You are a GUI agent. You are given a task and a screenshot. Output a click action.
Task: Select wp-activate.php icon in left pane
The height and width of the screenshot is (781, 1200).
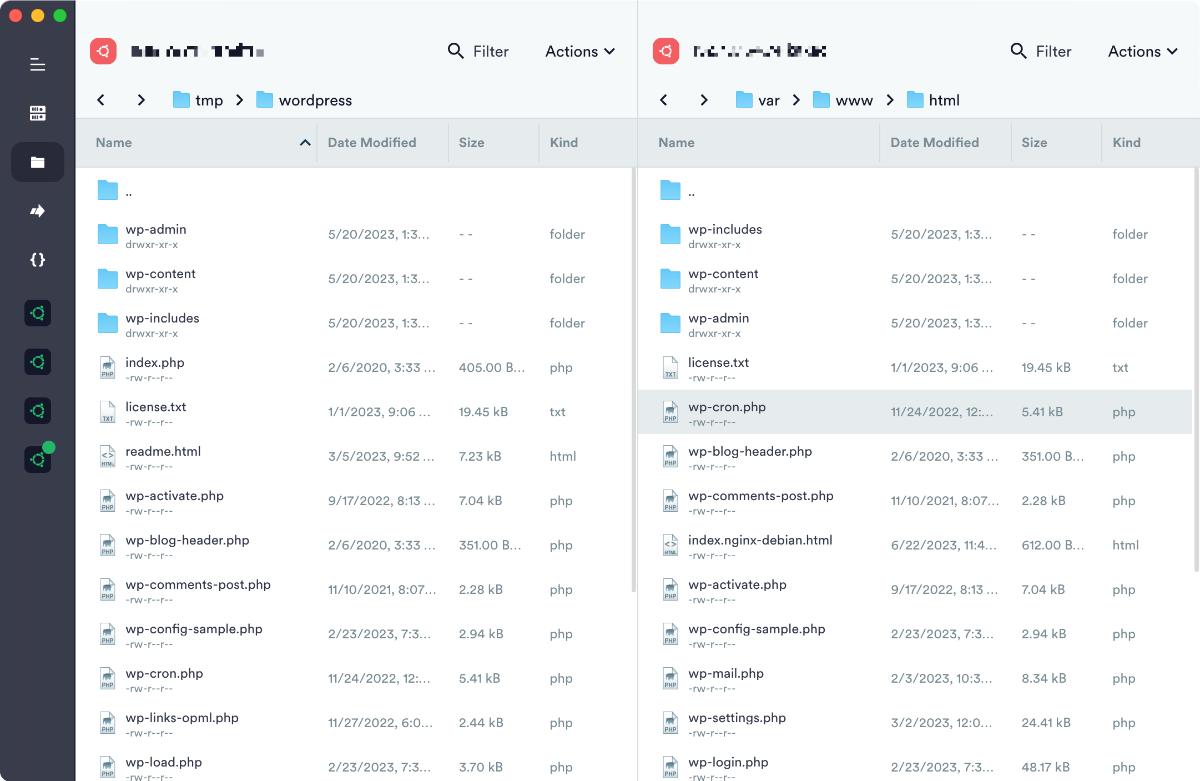pyautogui.click(x=107, y=501)
